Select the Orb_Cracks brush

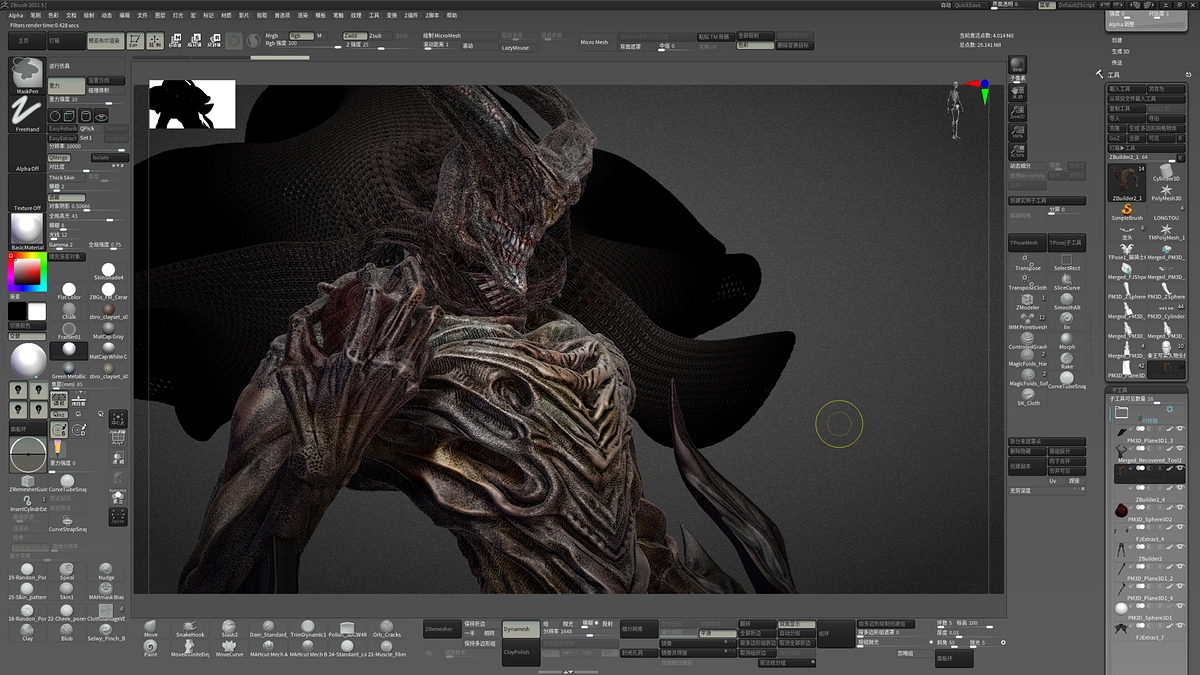pyautogui.click(x=386, y=628)
